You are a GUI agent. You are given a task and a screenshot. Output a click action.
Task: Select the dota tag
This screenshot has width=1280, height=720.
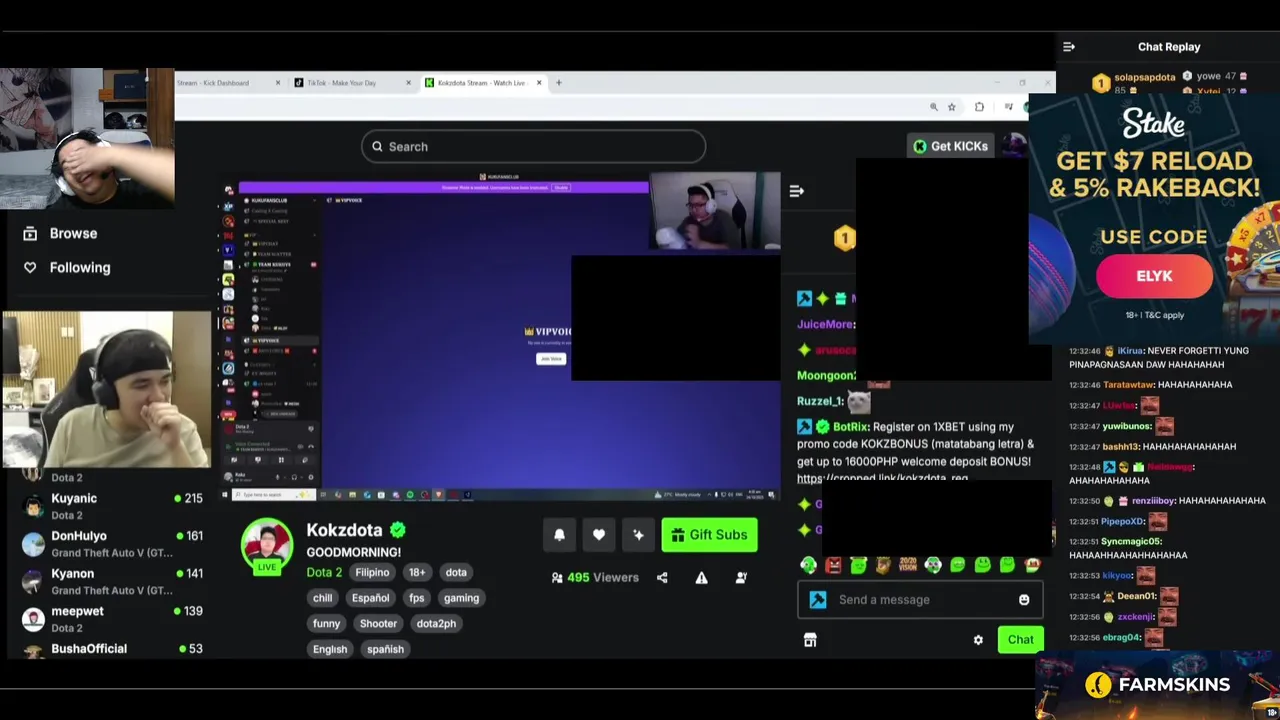tap(456, 572)
